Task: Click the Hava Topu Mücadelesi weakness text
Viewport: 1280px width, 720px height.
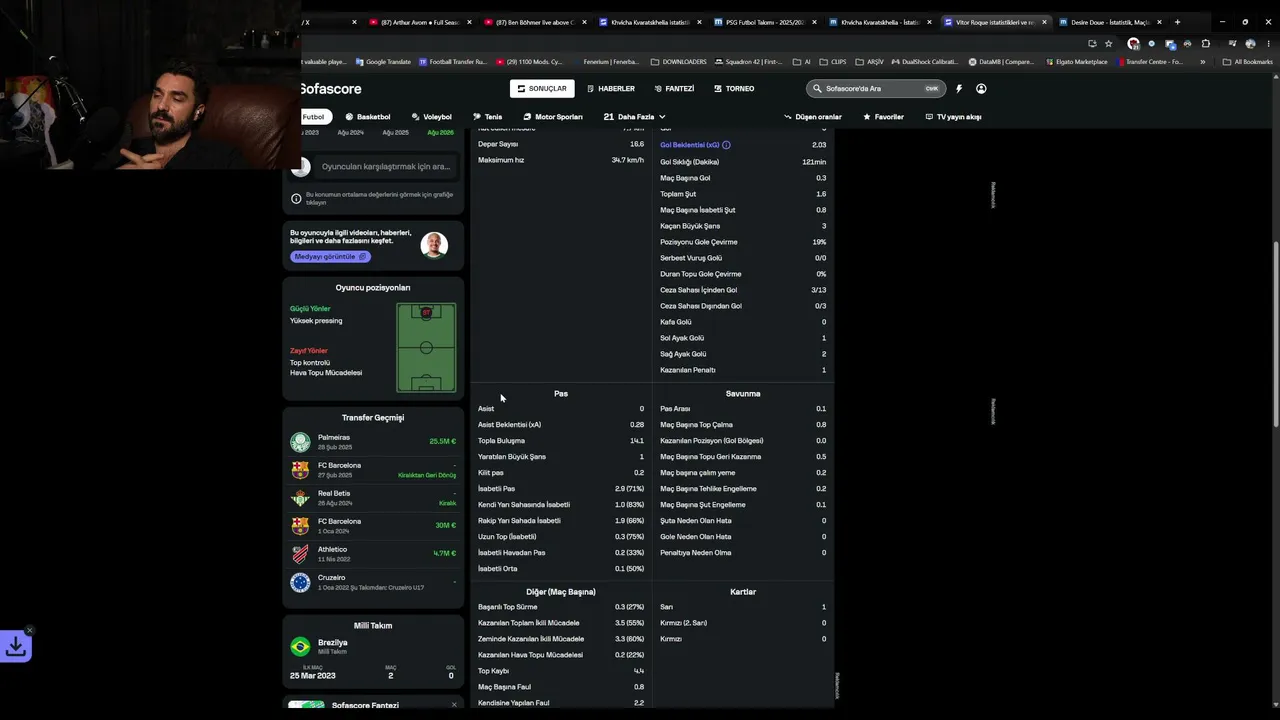Action: coord(326,373)
